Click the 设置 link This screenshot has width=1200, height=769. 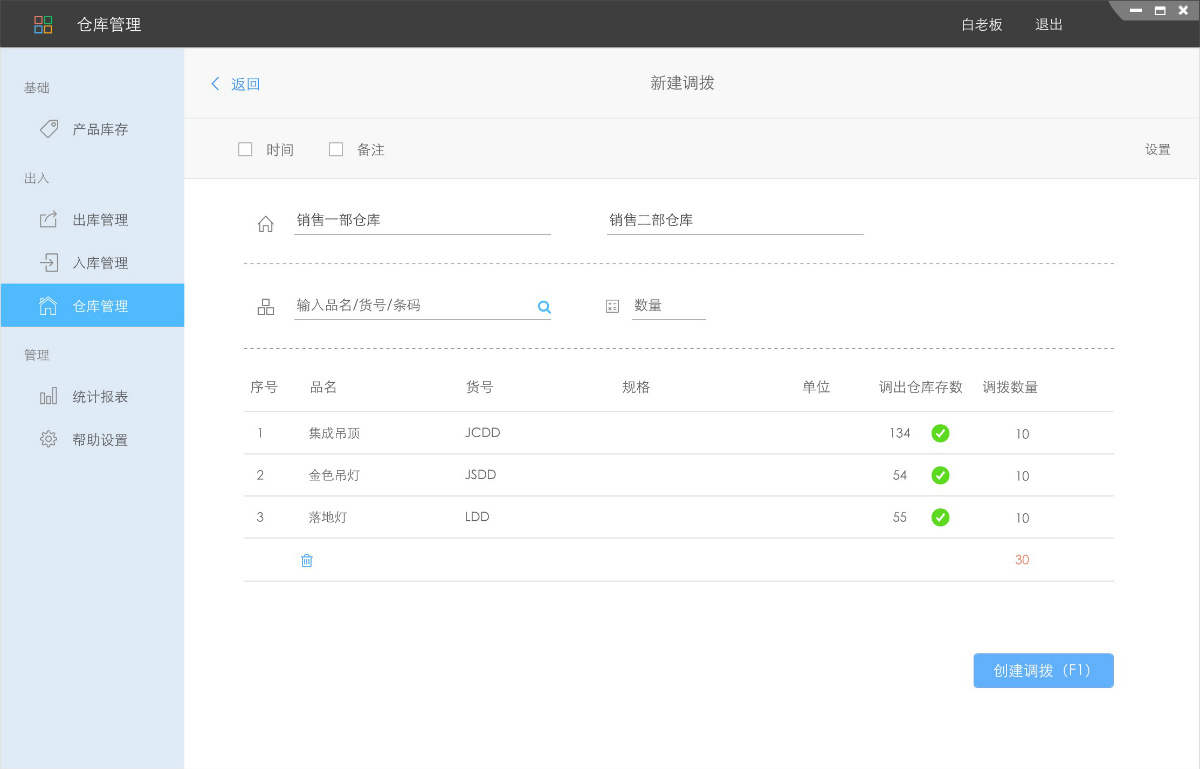click(1158, 149)
